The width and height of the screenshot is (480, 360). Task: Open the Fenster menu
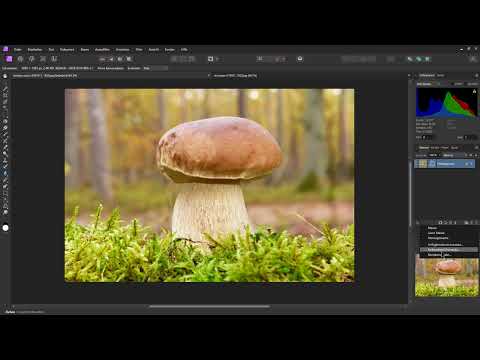coord(170,50)
